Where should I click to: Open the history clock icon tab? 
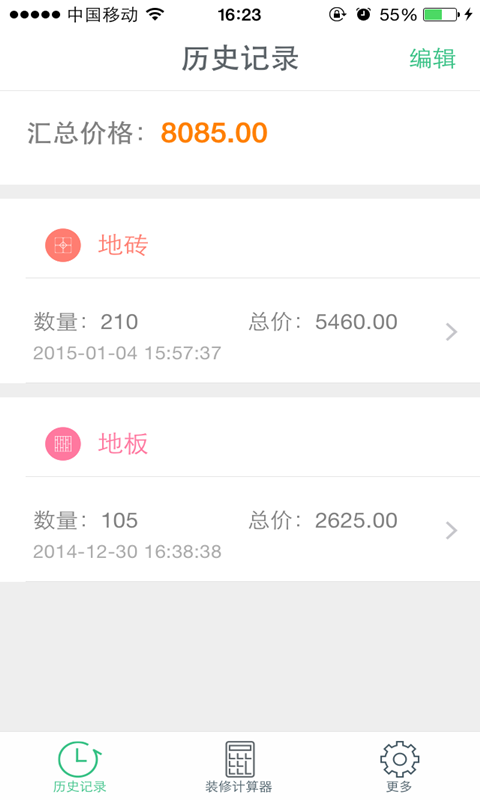80,759
